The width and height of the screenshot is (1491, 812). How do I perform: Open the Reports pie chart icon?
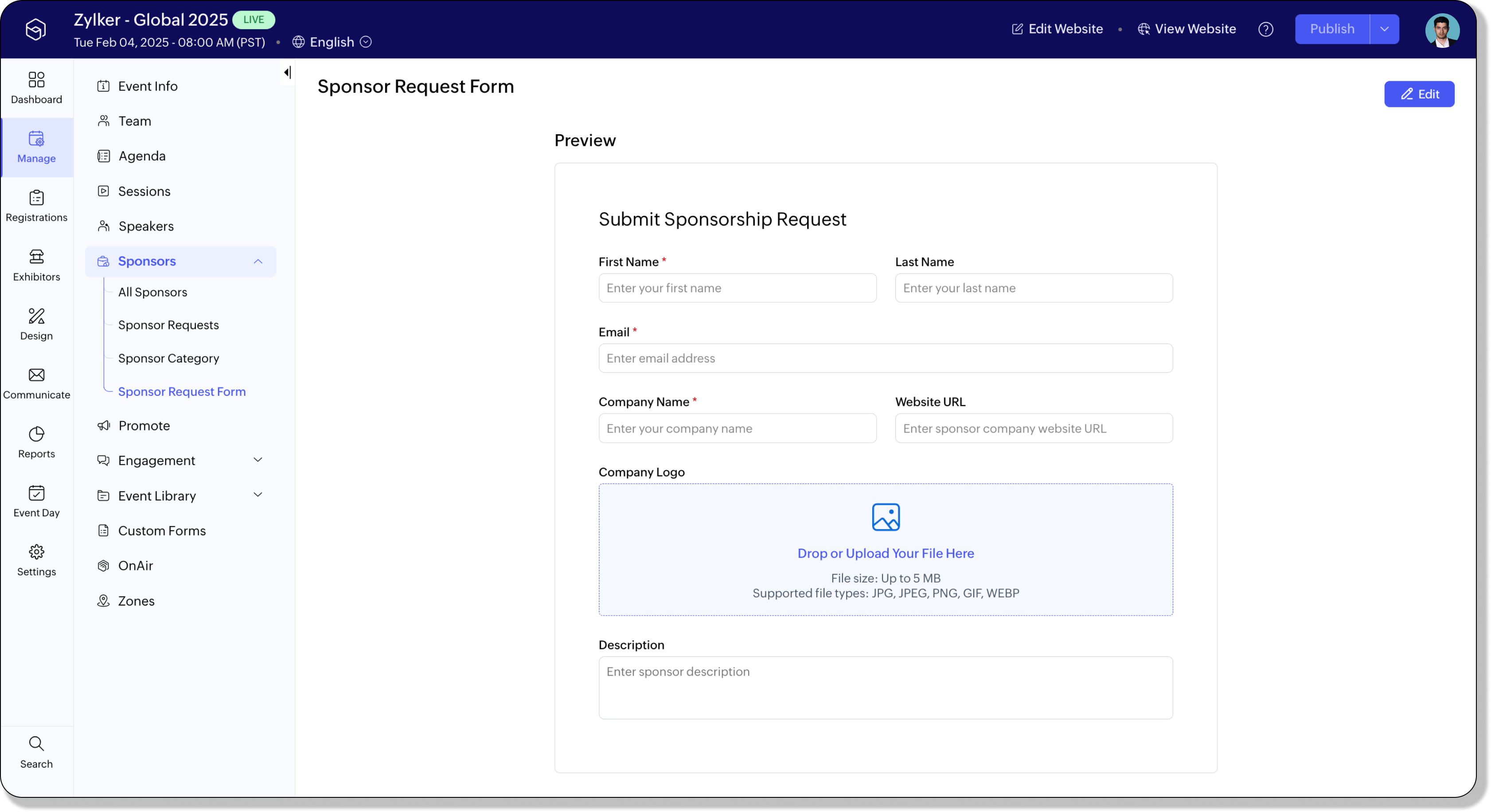click(36, 434)
